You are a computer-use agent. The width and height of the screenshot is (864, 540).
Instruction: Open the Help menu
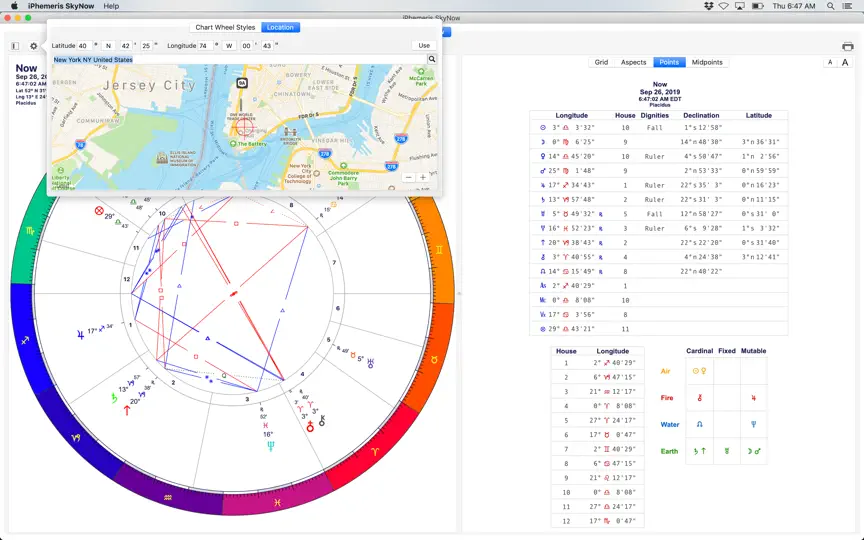pos(111,6)
